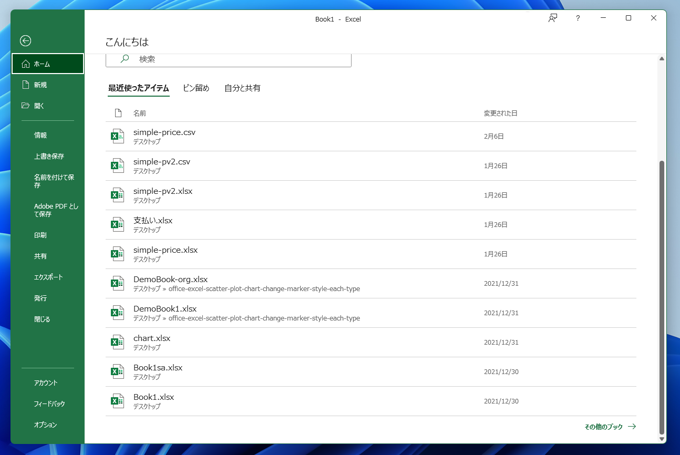Choose Adobe PDF として保存
This screenshot has width=680, height=455.
(56, 210)
